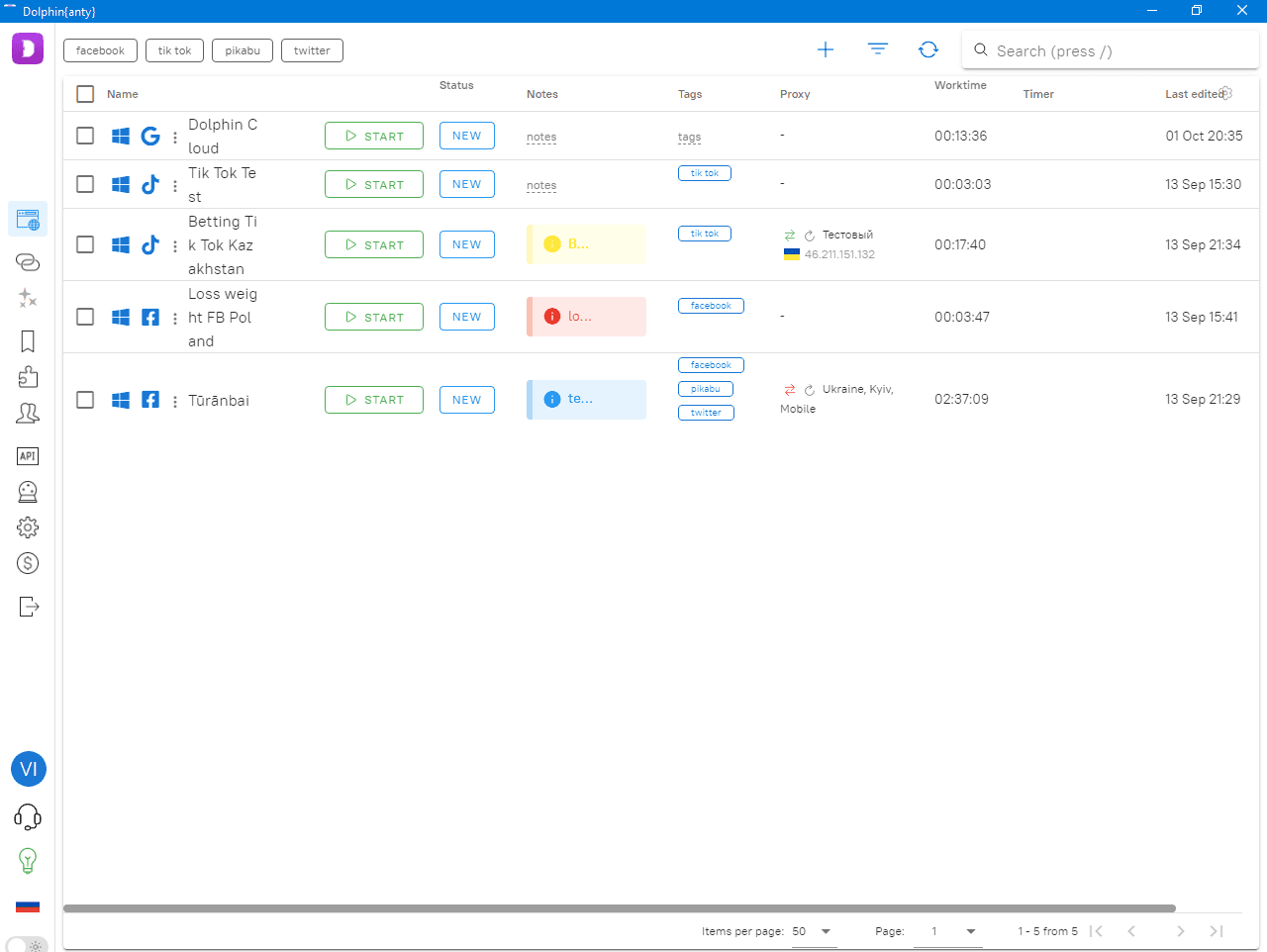Screen dimensions: 1267x952
Task: Open the dollar billing icon
Action: 28,563
